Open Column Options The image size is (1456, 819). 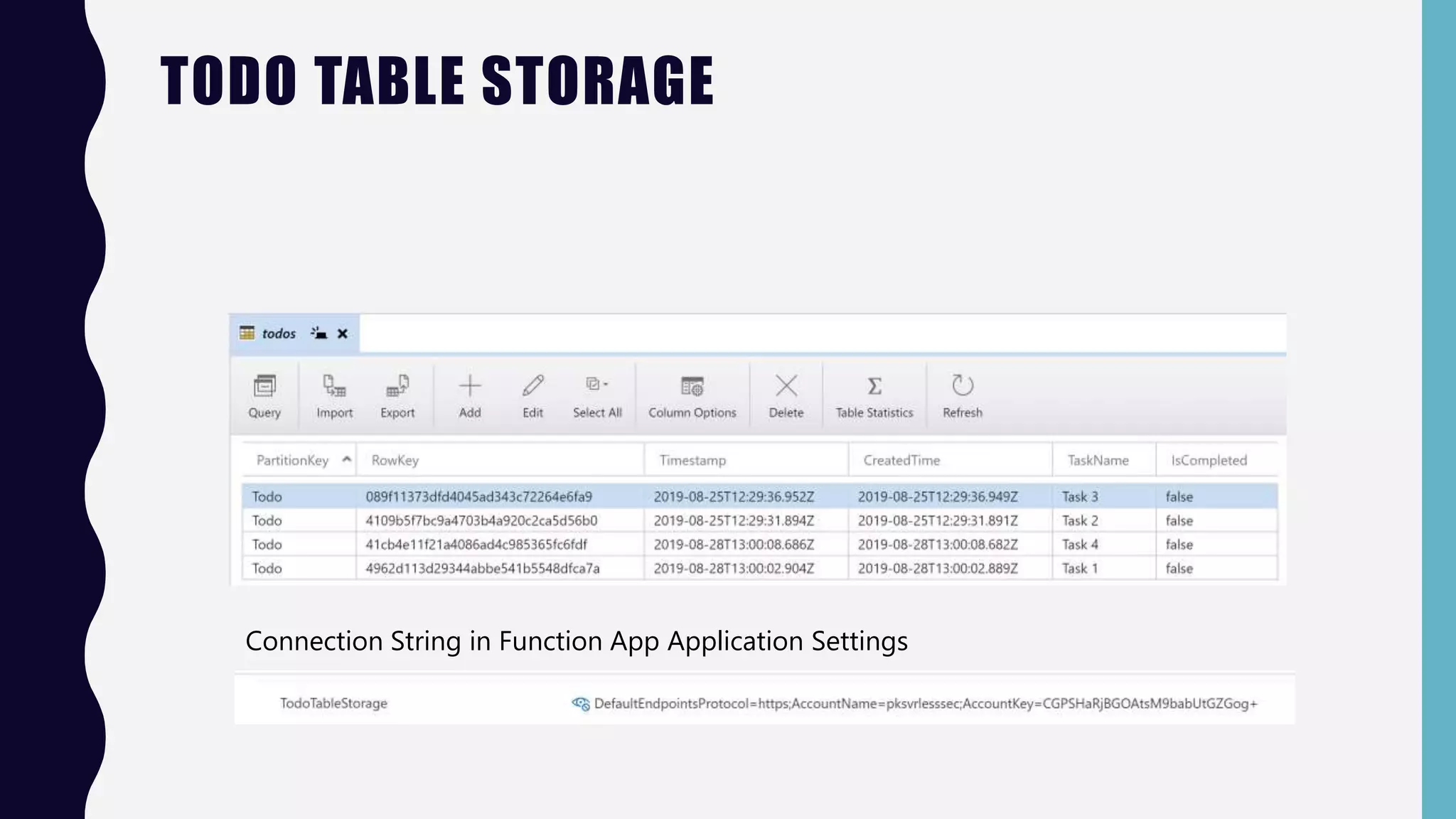(692, 396)
